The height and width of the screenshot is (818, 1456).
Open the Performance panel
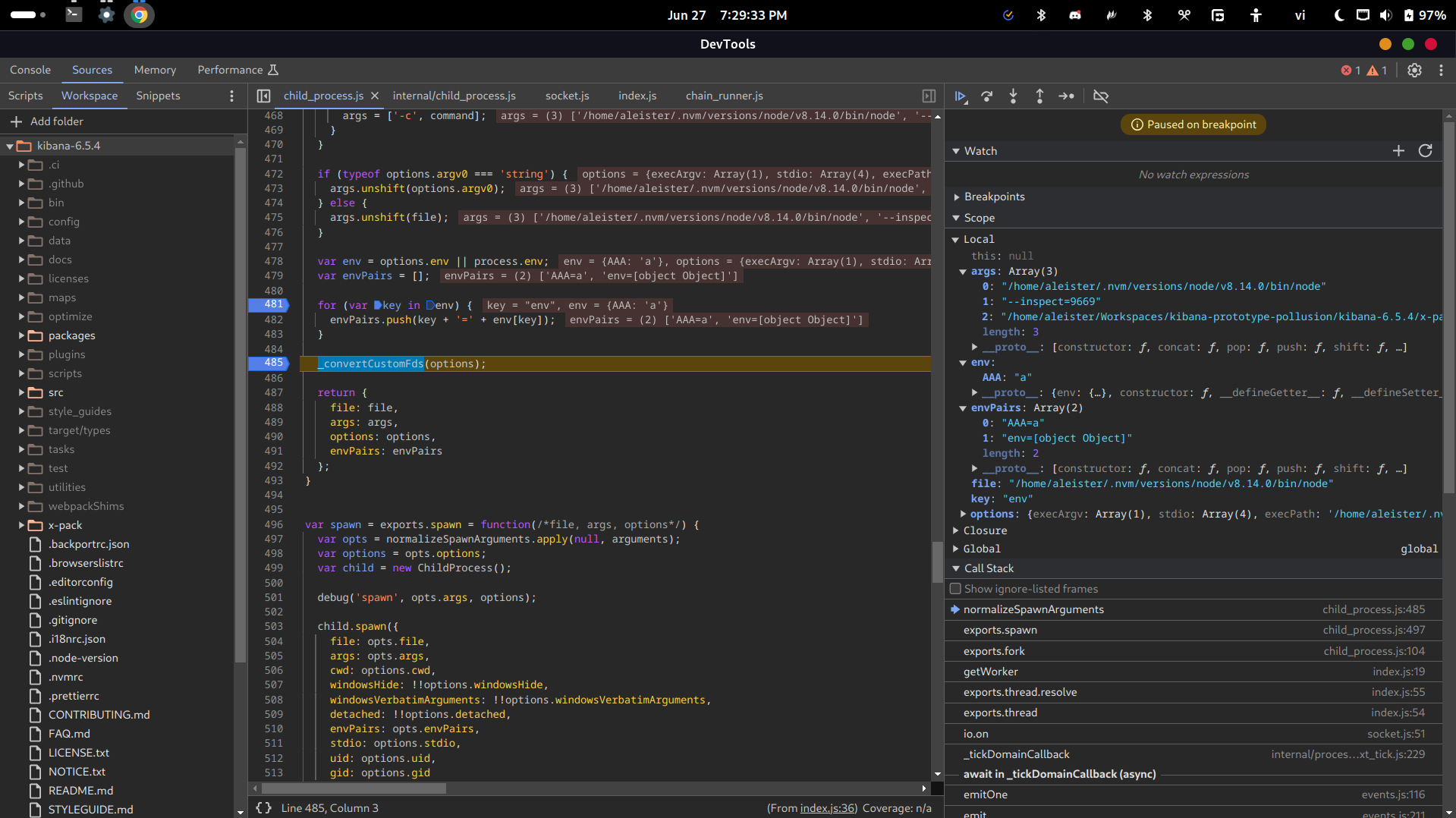237,70
